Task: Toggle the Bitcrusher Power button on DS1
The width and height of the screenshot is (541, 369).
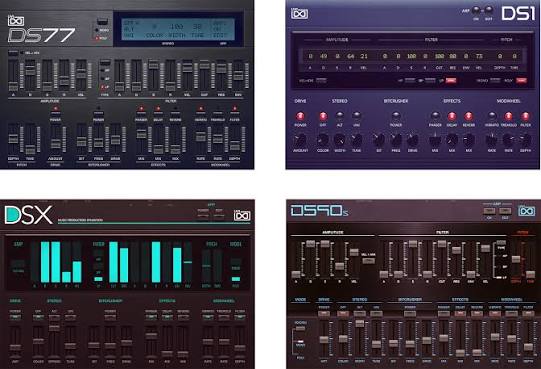Action: [x=396, y=116]
